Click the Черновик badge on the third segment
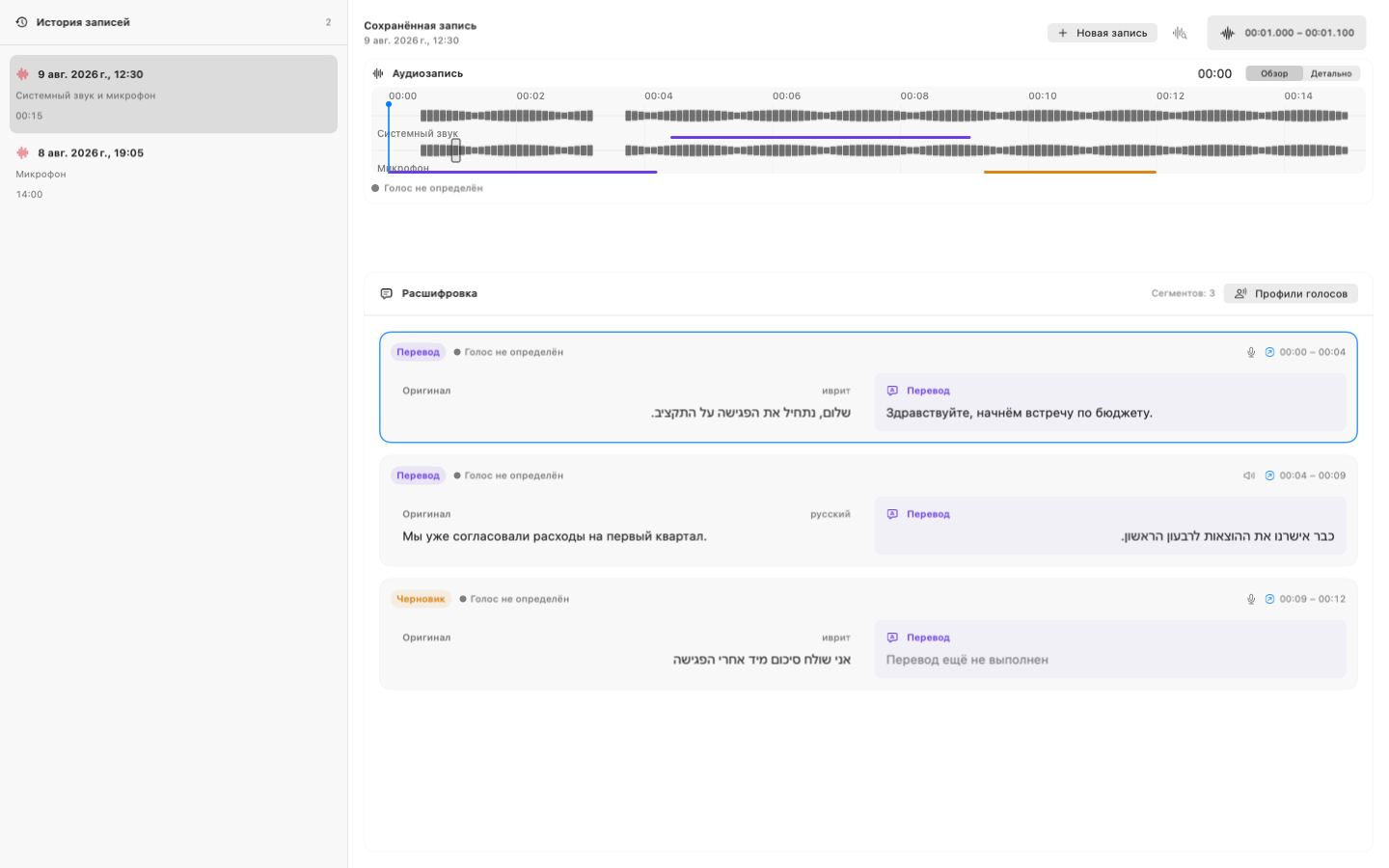This screenshot has height=868, width=1389. pos(421,599)
